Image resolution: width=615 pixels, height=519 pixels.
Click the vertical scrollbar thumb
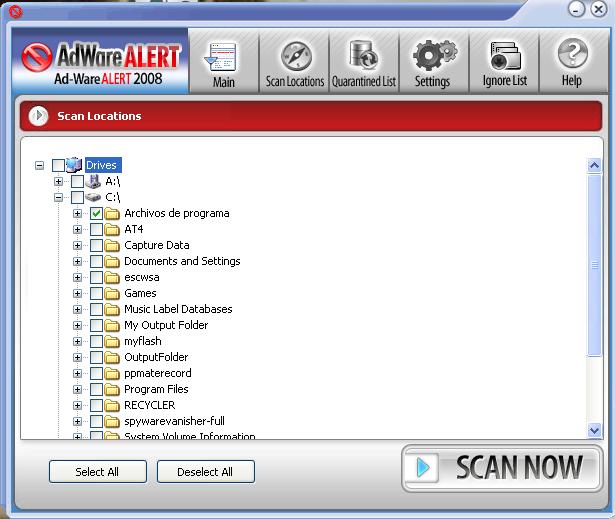pos(594,266)
